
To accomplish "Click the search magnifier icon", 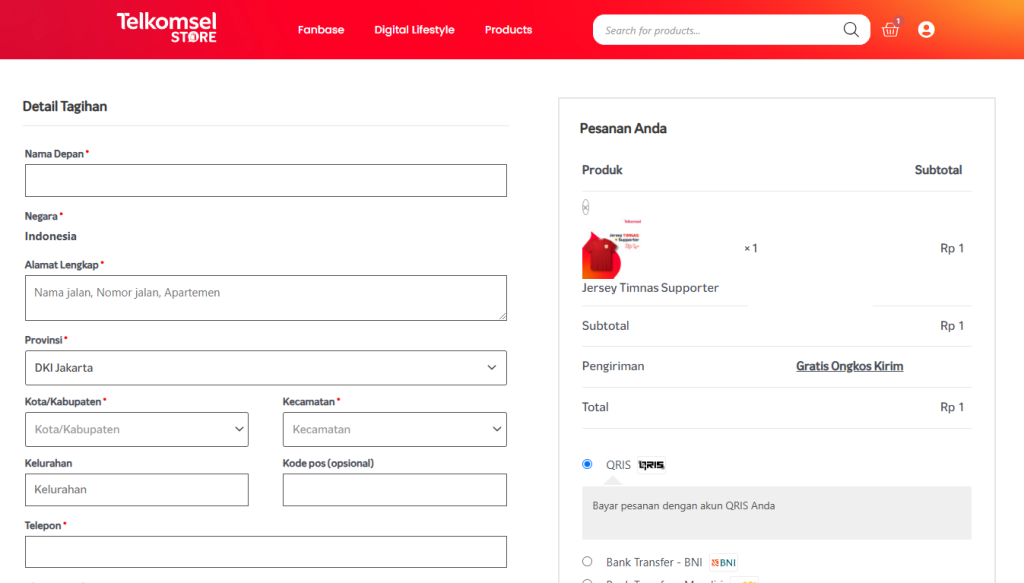I will 851,30.
